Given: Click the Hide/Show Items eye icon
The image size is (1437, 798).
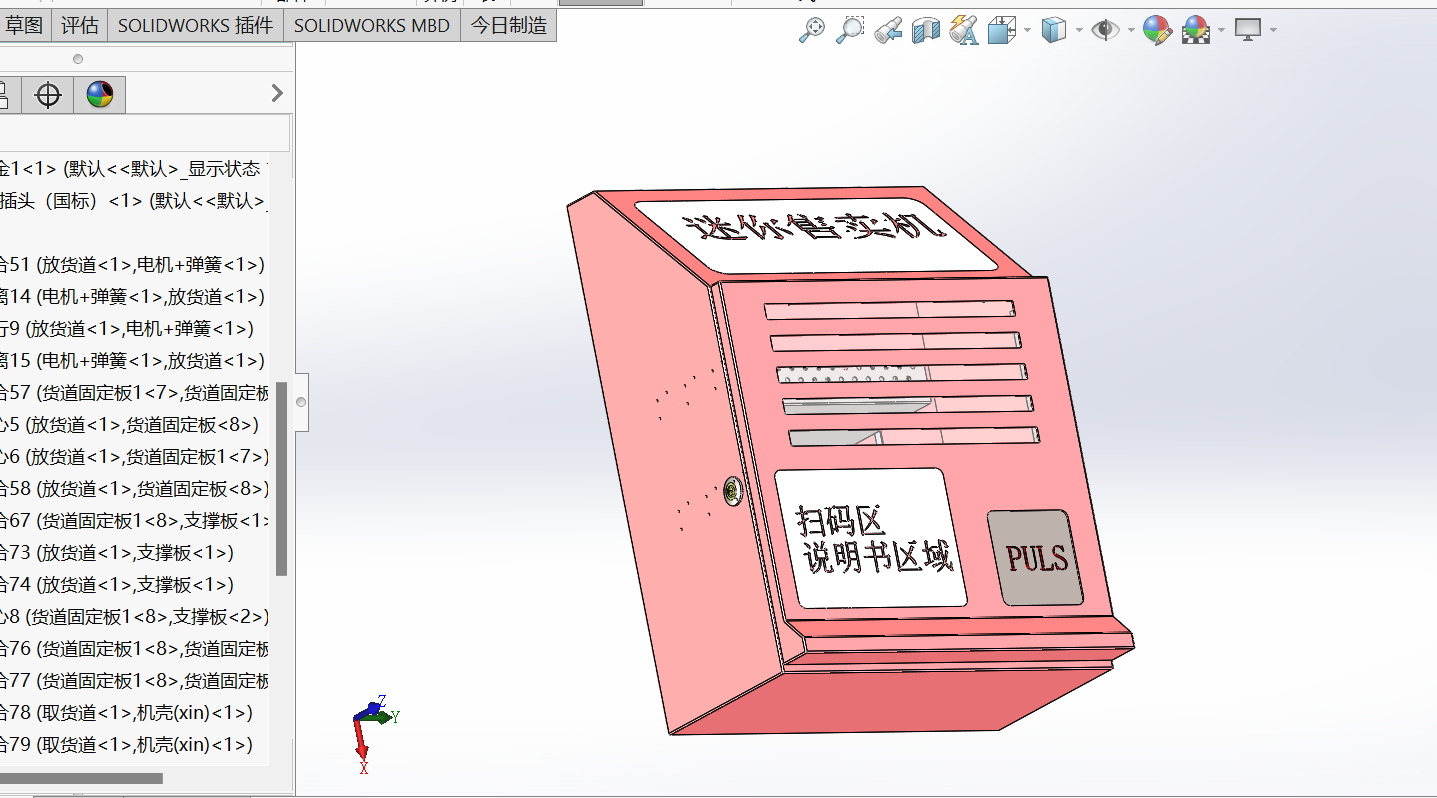Looking at the screenshot, I should pyautogui.click(x=1104, y=30).
